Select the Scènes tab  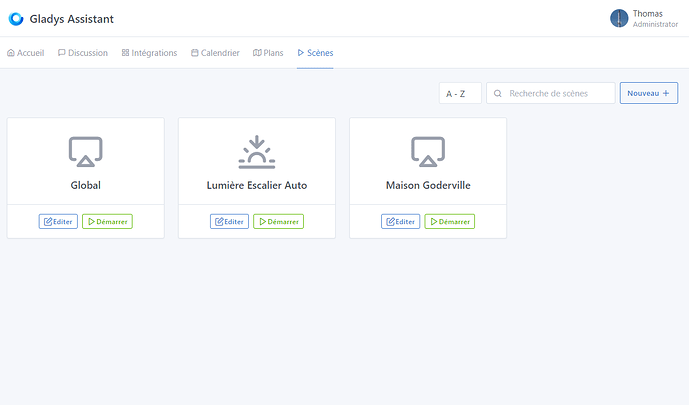pyautogui.click(x=315, y=53)
